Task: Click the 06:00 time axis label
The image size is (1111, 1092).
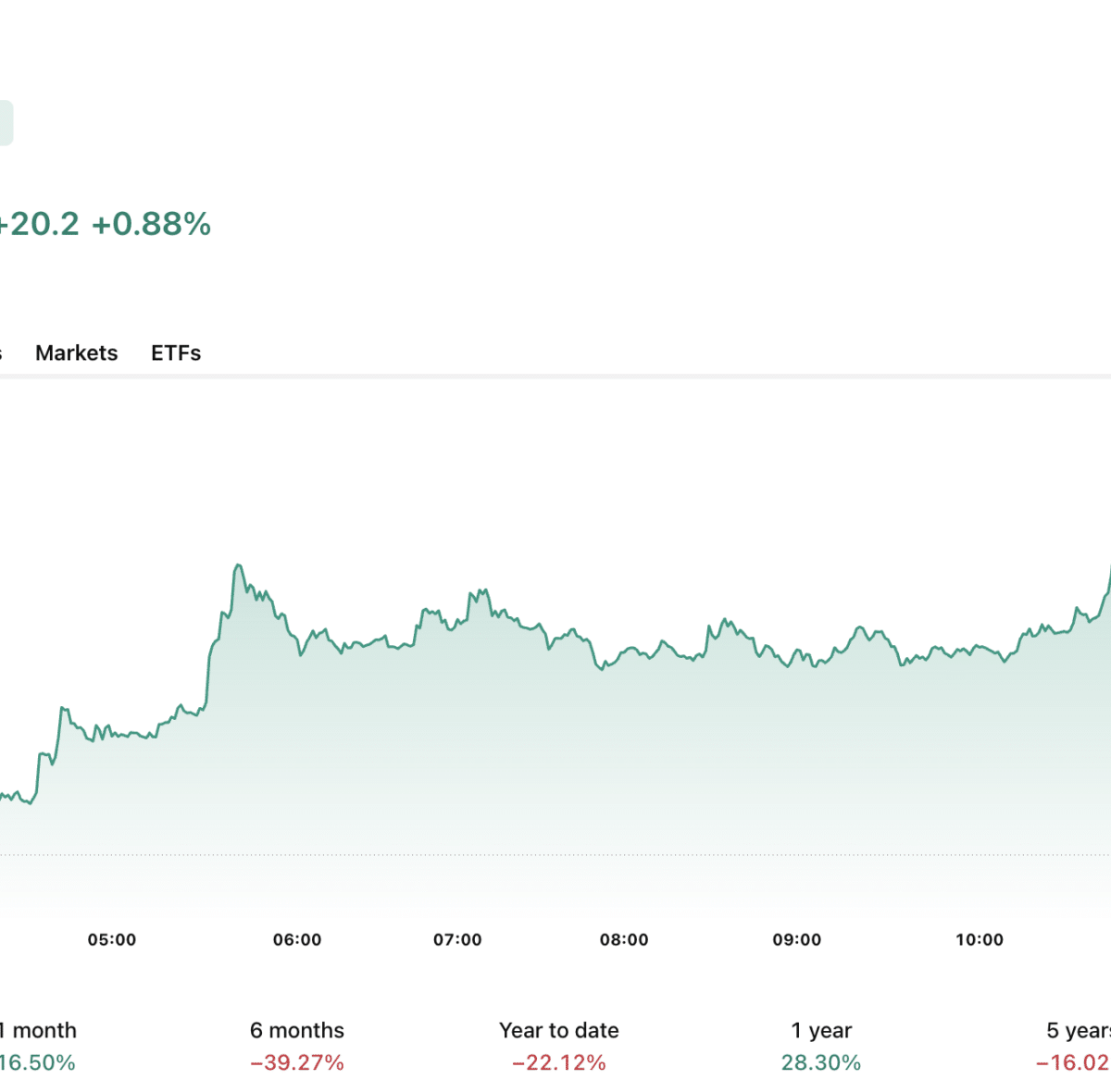Action: [297, 939]
